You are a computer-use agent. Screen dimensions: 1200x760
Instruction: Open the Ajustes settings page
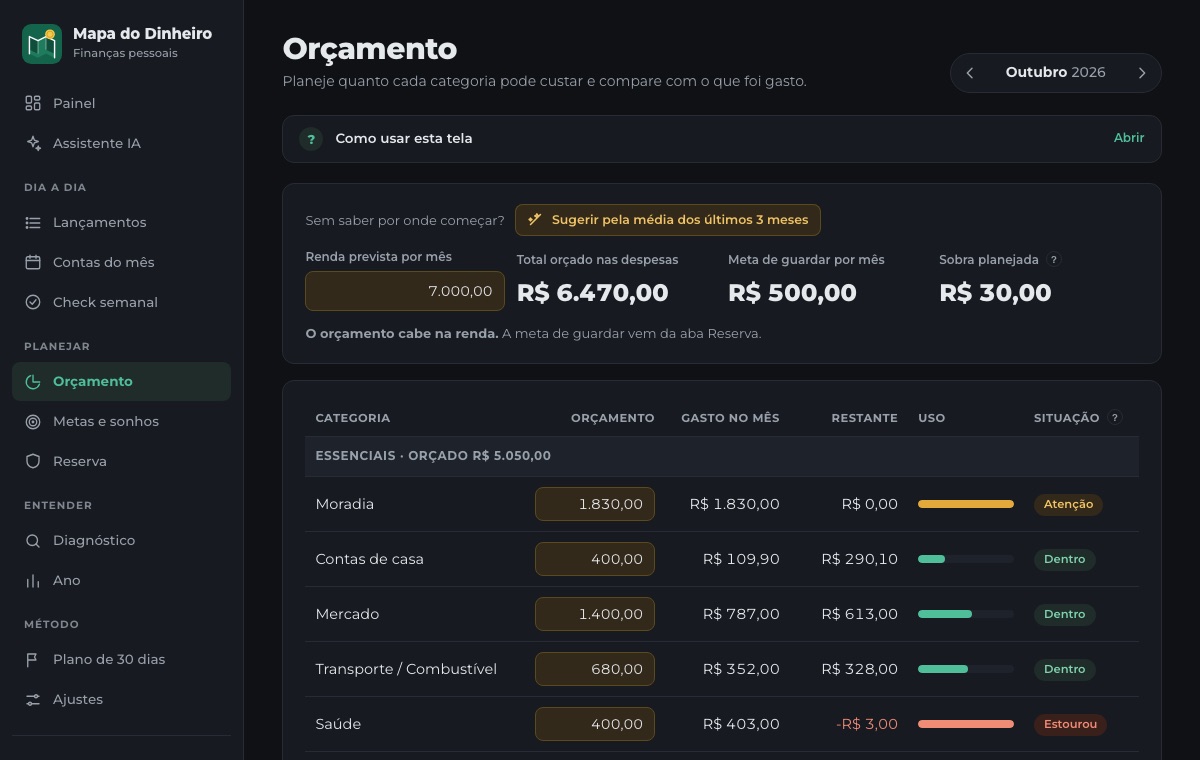tap(121, 699)
